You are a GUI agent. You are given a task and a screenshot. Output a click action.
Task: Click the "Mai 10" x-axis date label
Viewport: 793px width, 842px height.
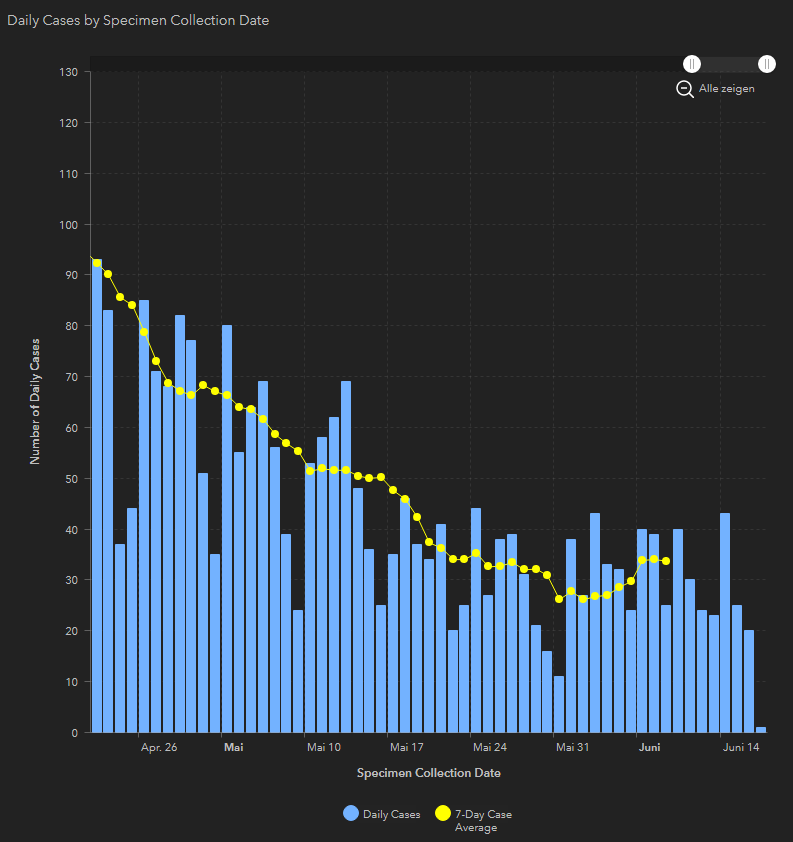click(324, 747)
